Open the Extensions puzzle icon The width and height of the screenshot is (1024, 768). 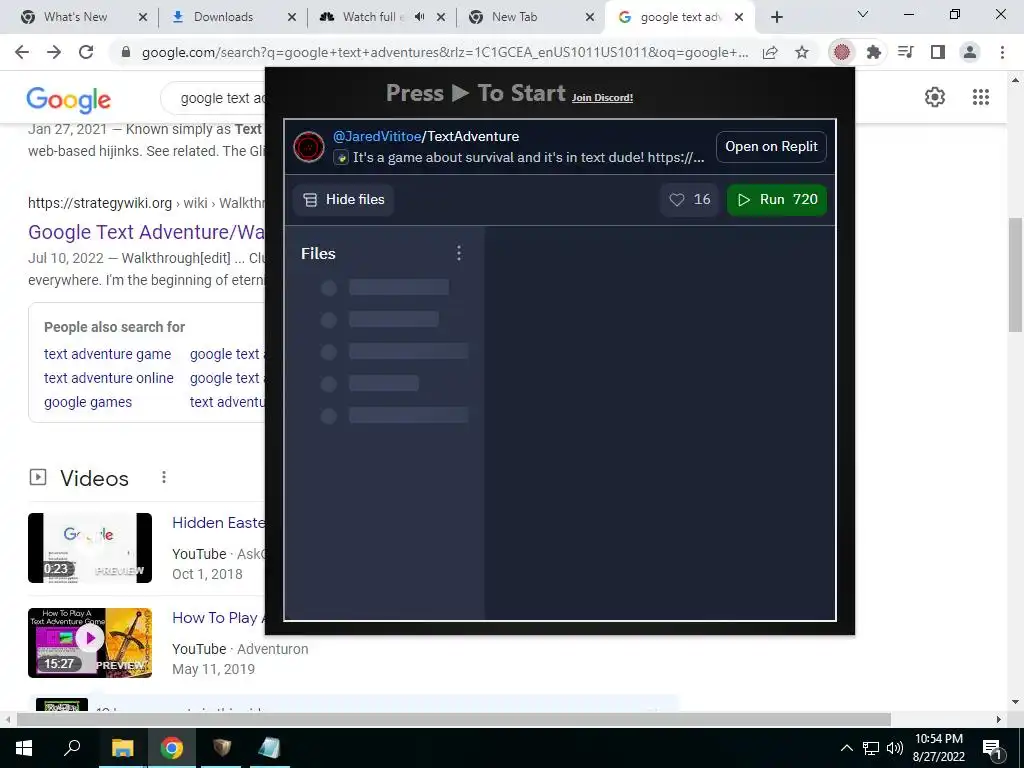pyautogui.click(x=874, y=52)
